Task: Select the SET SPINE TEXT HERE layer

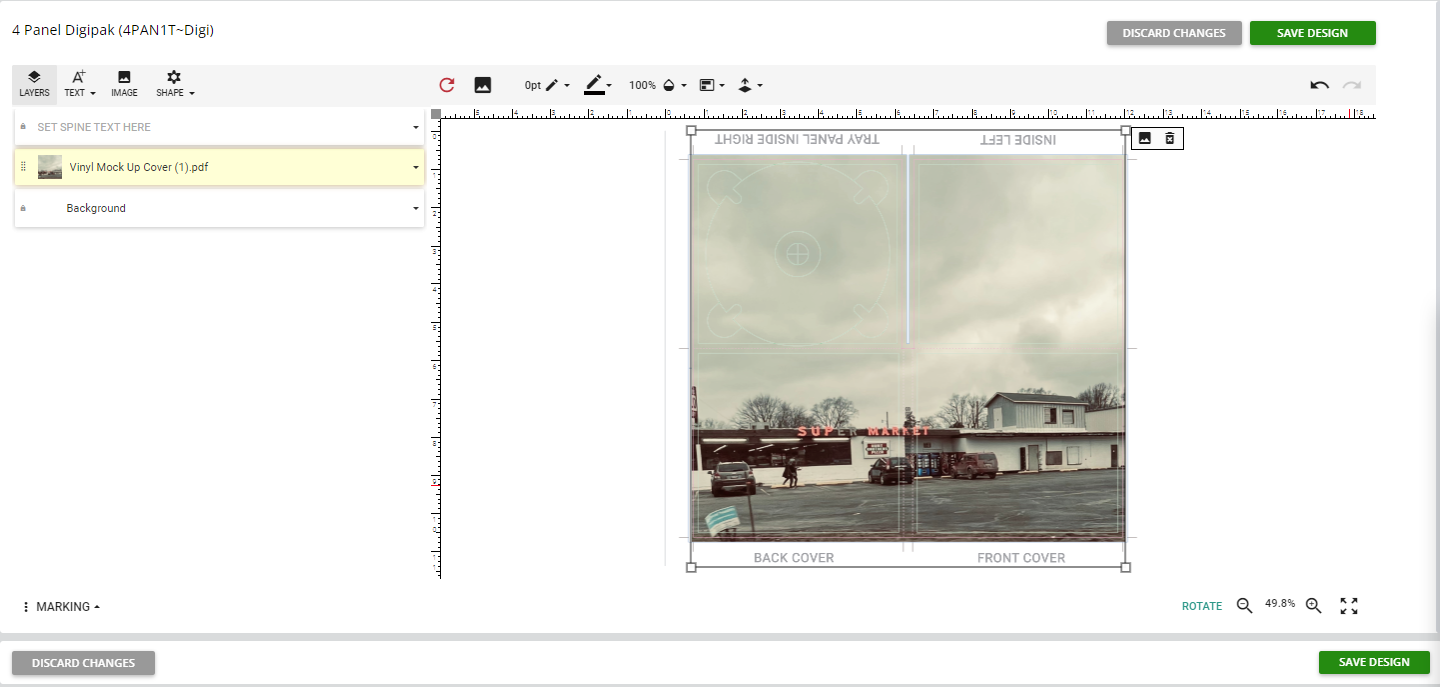Action: tap(219, 127)
